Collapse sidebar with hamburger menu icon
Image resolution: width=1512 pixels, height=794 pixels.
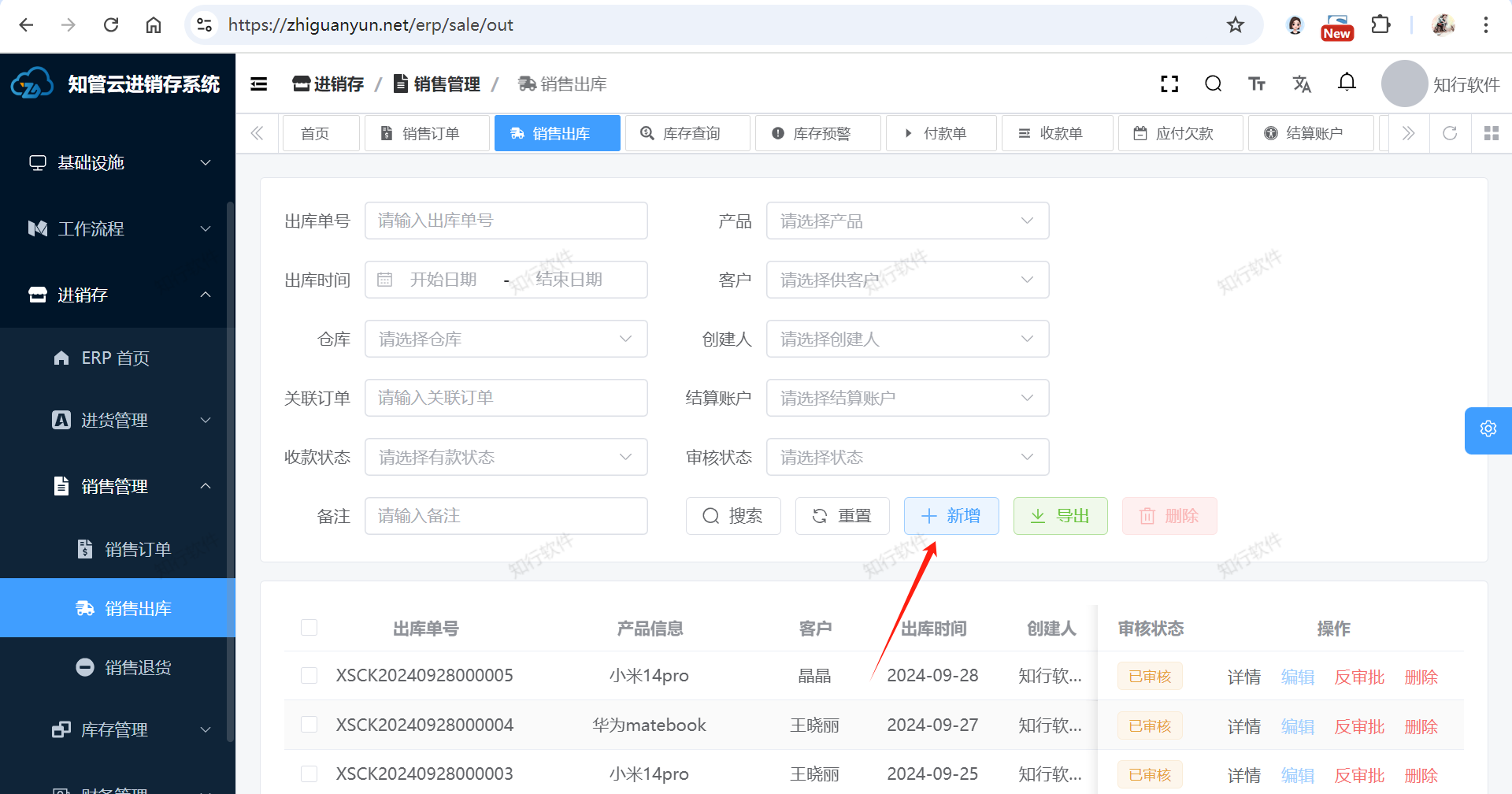pos(259,84)
